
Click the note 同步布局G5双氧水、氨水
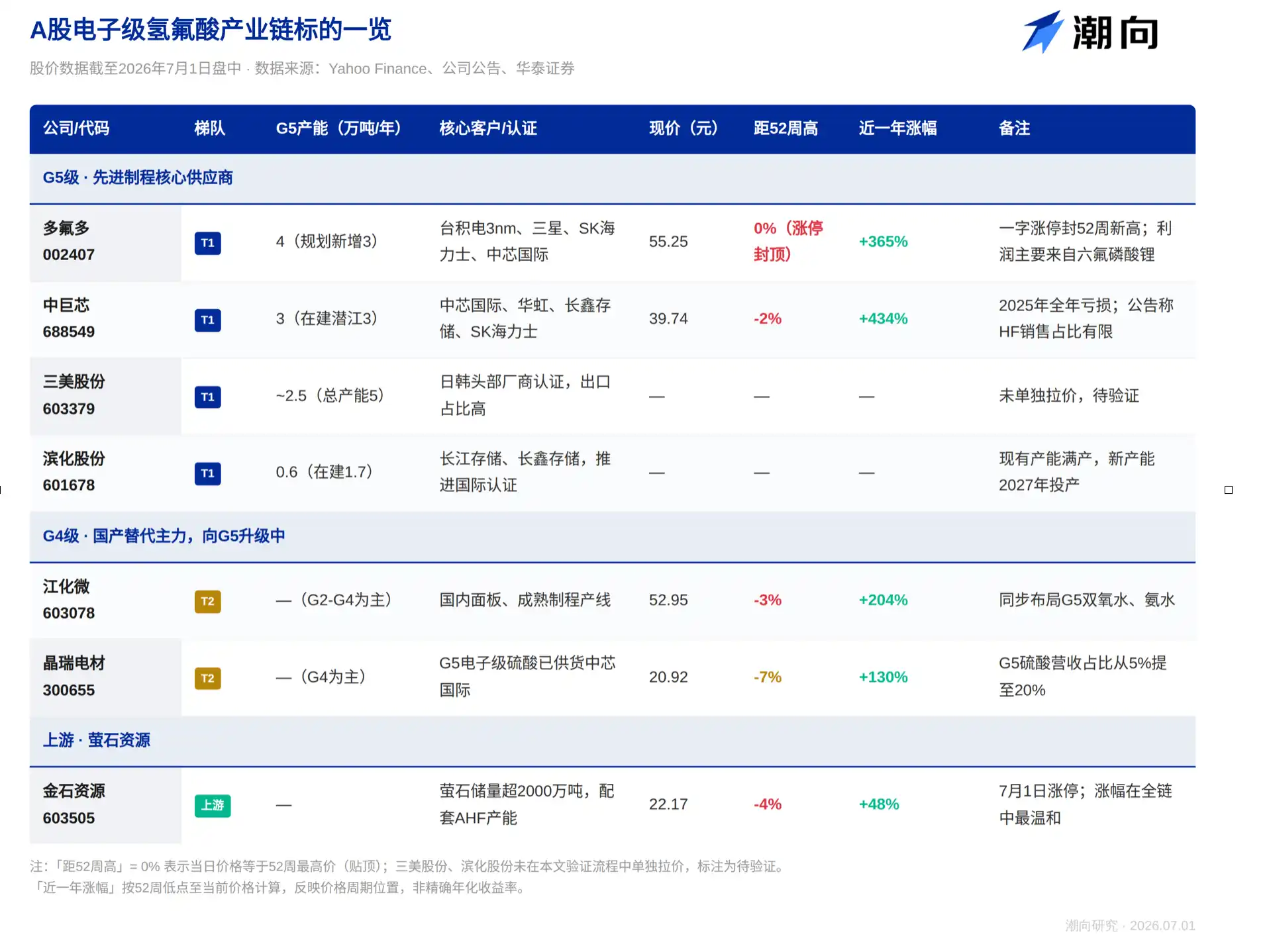[1087, 600]
